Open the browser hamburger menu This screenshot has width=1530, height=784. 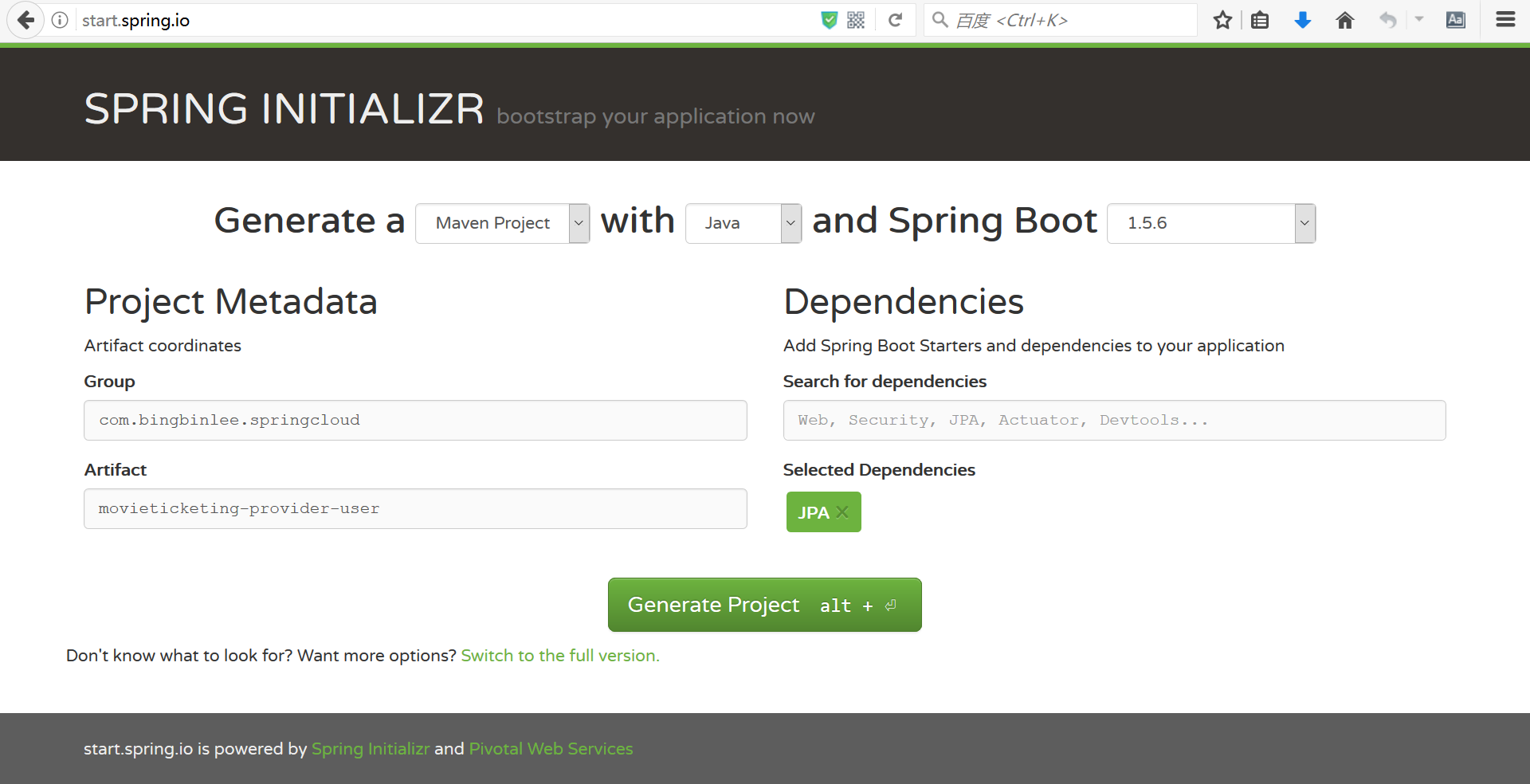click(x=1505, y=20)
